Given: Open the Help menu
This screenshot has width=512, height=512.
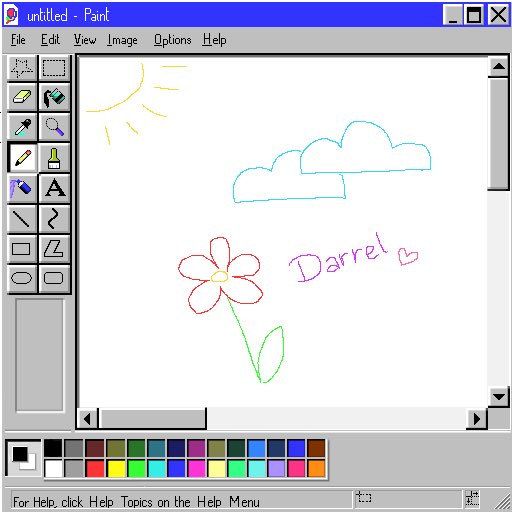Looking at the screenshot, I should pyautogui.click(x=214, y=40).
